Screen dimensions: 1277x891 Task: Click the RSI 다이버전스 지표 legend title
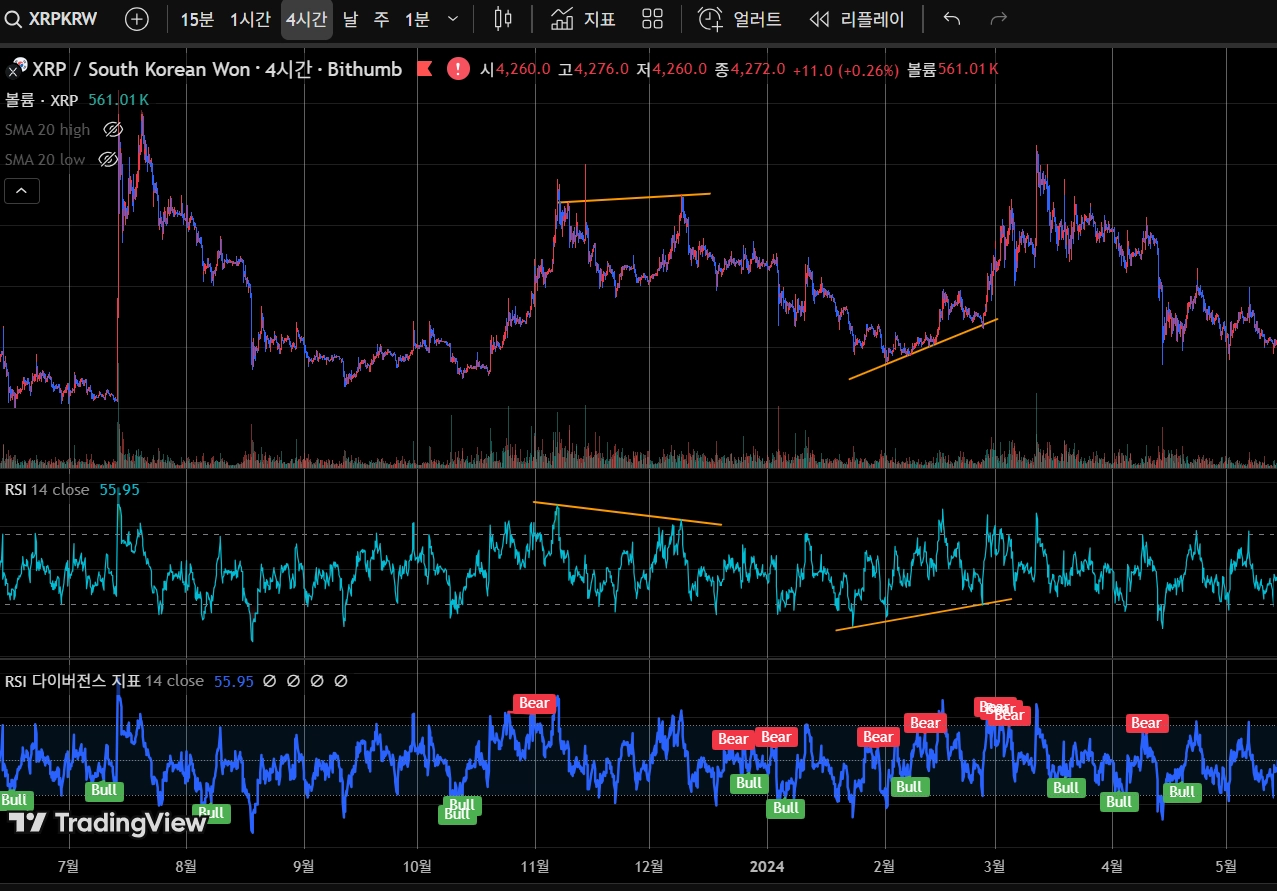tap(72, 681)
